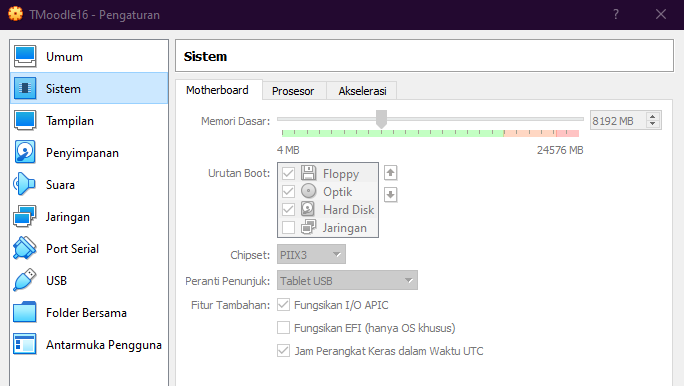The image size is (684, 386).
Task: Select Port Serial settings
Action: pyautogui.click(x=89, y=249)
